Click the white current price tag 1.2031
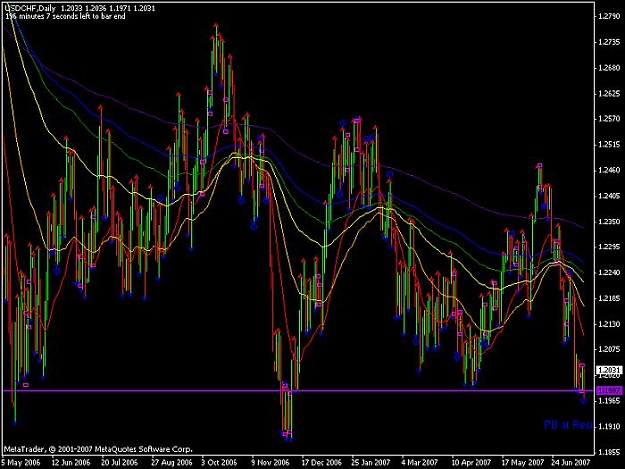The height and width of the screenshot is (469, 625). 609,370
